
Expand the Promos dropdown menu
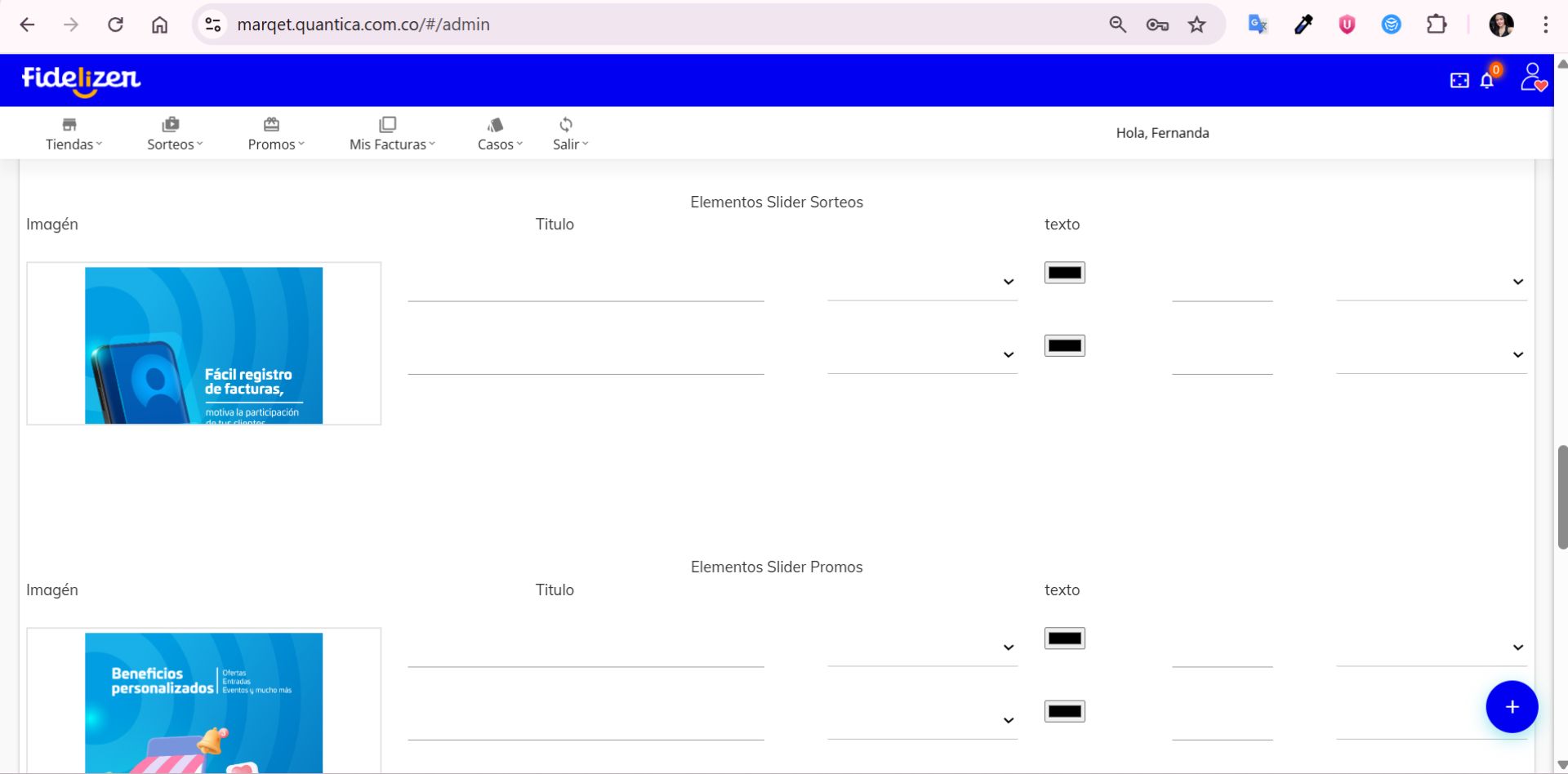[x=275, y=134]
